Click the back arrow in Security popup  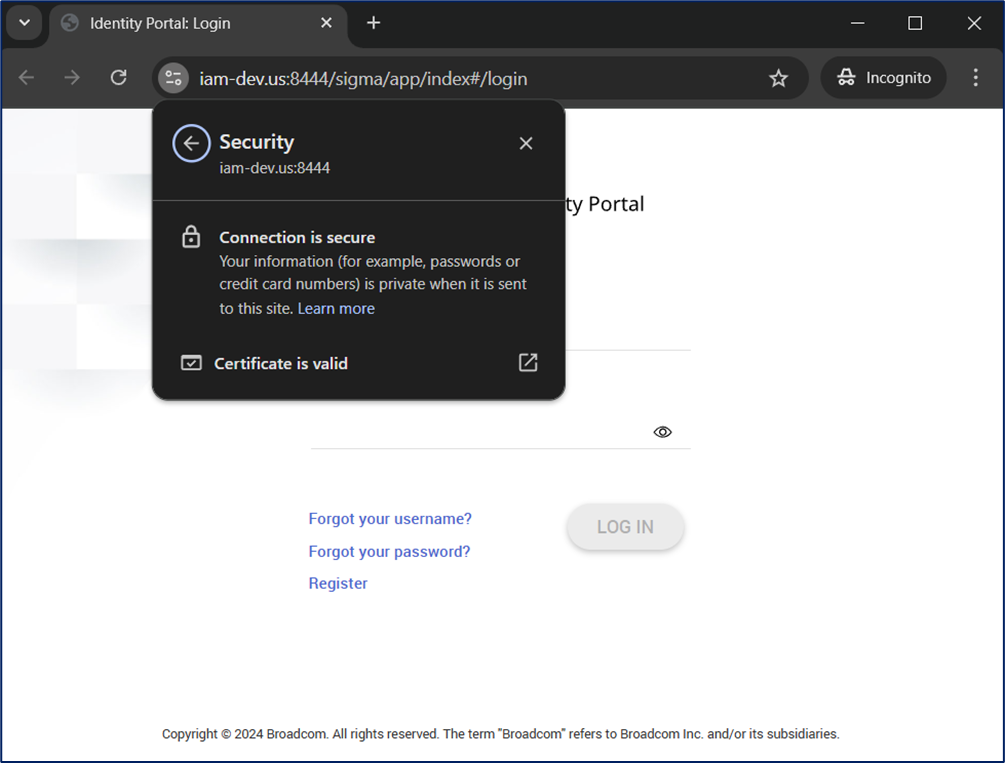[x=191, y=143]
